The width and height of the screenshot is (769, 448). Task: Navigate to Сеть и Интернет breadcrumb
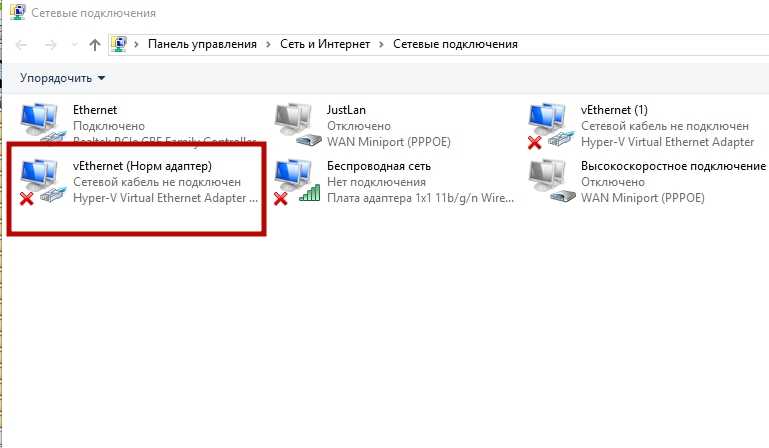[x=325, y=44]
